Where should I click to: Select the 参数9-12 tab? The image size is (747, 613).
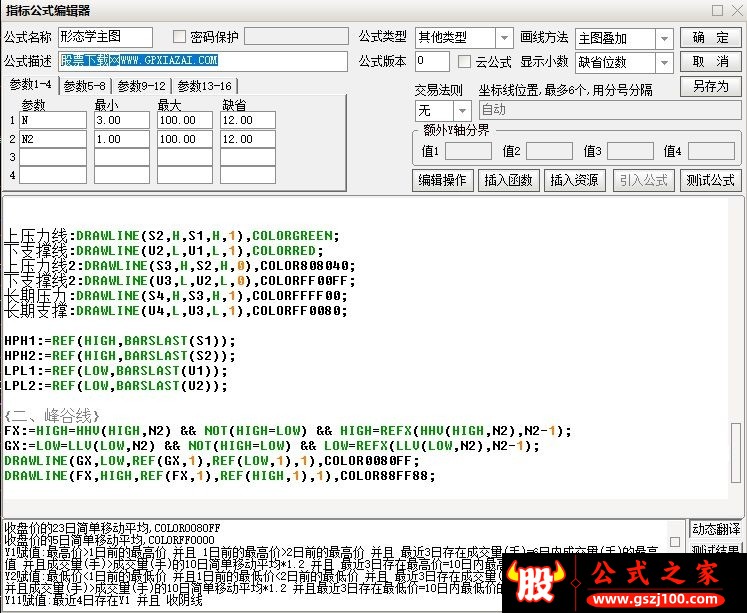click(141, 86)
